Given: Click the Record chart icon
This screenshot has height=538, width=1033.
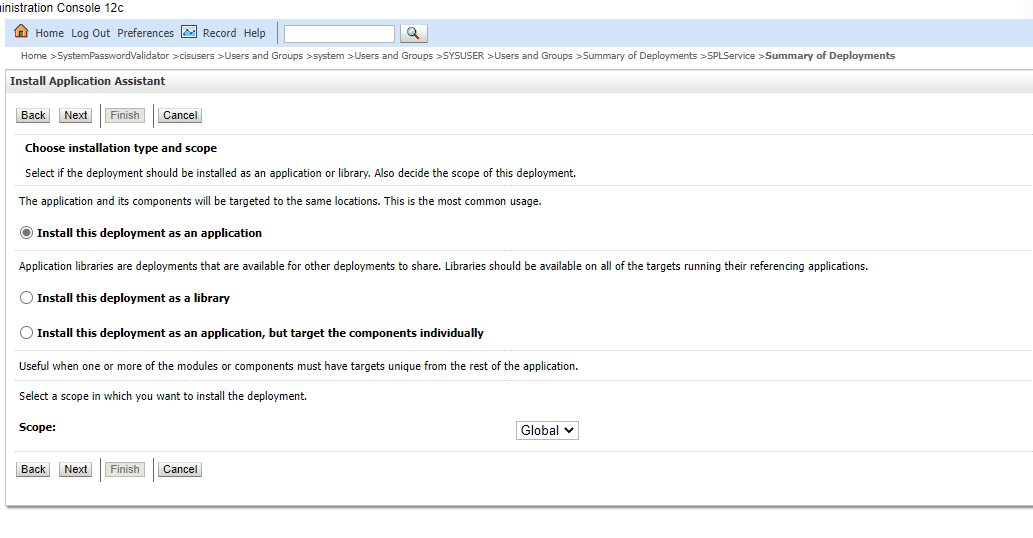Looking at the screenshot, I should coord(189,32).
